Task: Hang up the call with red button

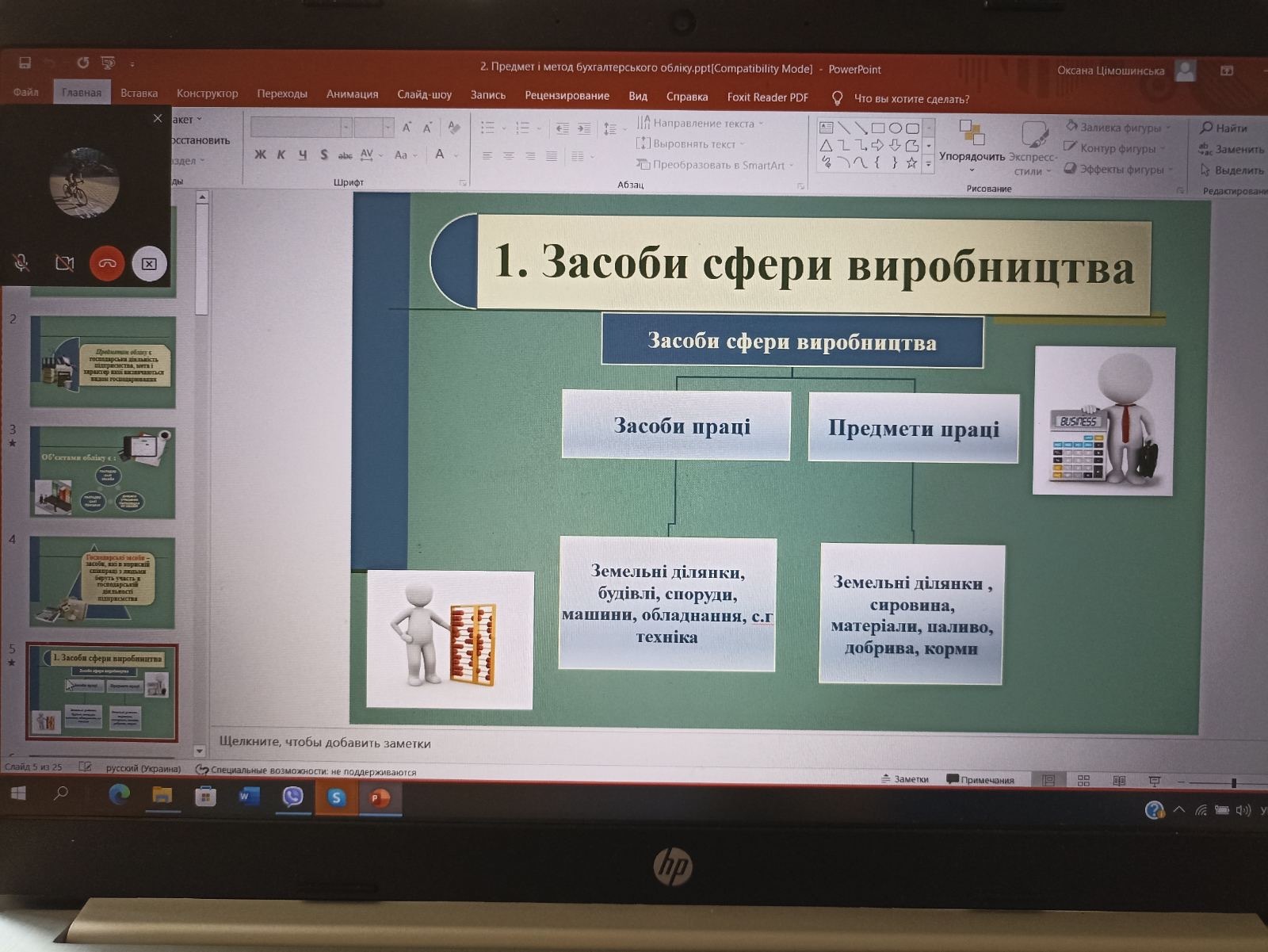Action: [107, 263]
